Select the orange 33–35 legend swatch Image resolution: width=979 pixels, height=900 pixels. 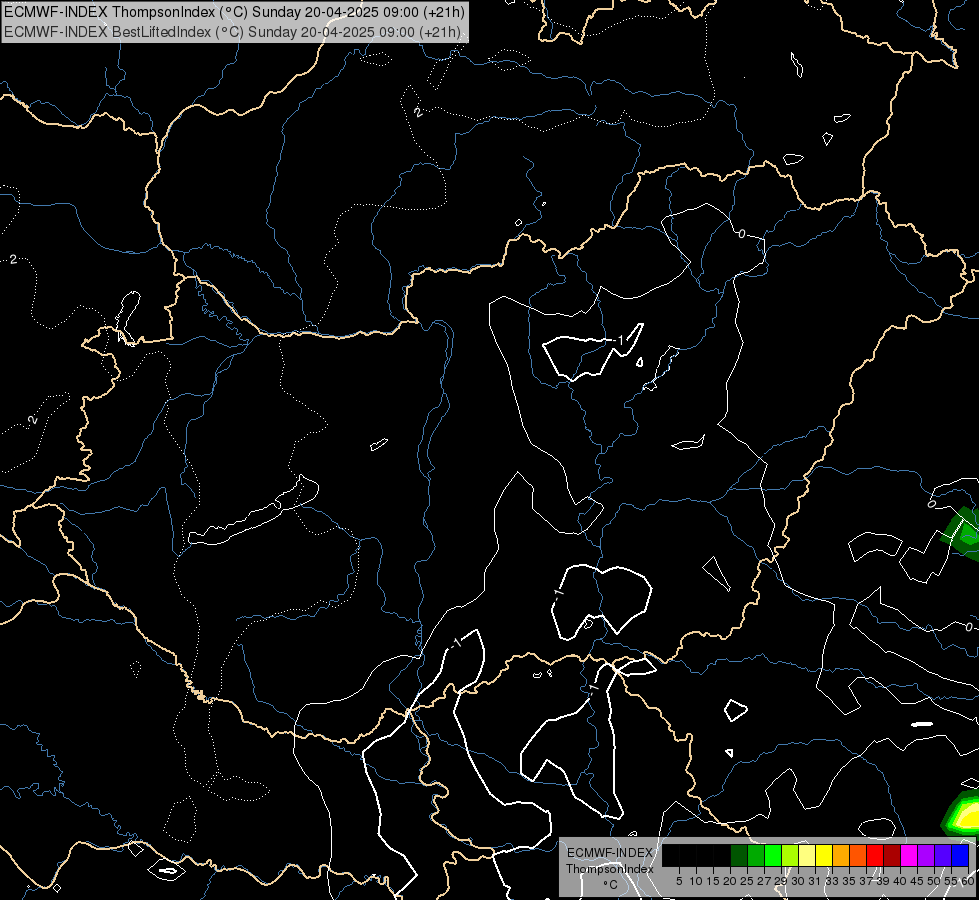[x=841, y=855]
